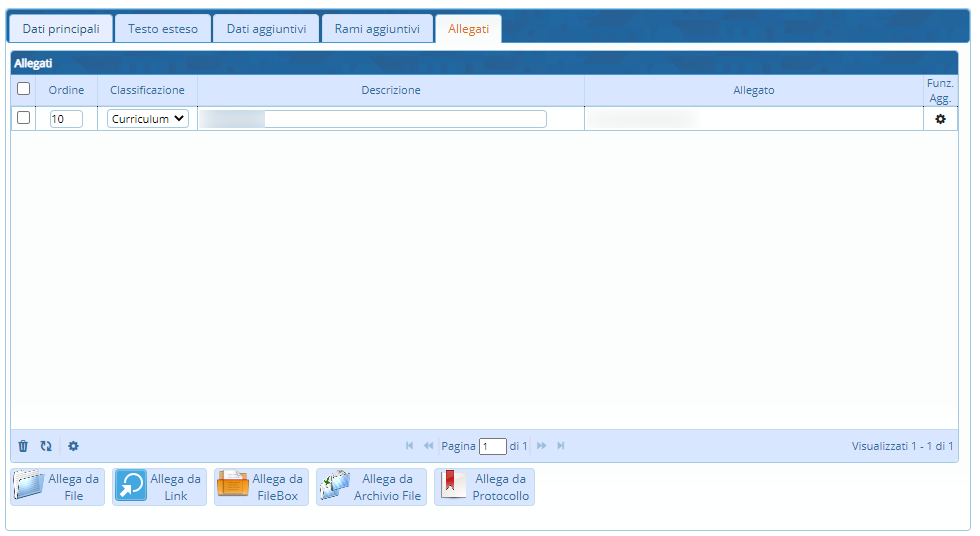Viewport: 980px width, 536px height.
Task: Jump to the last page arrow
Action: pos(561,446)
